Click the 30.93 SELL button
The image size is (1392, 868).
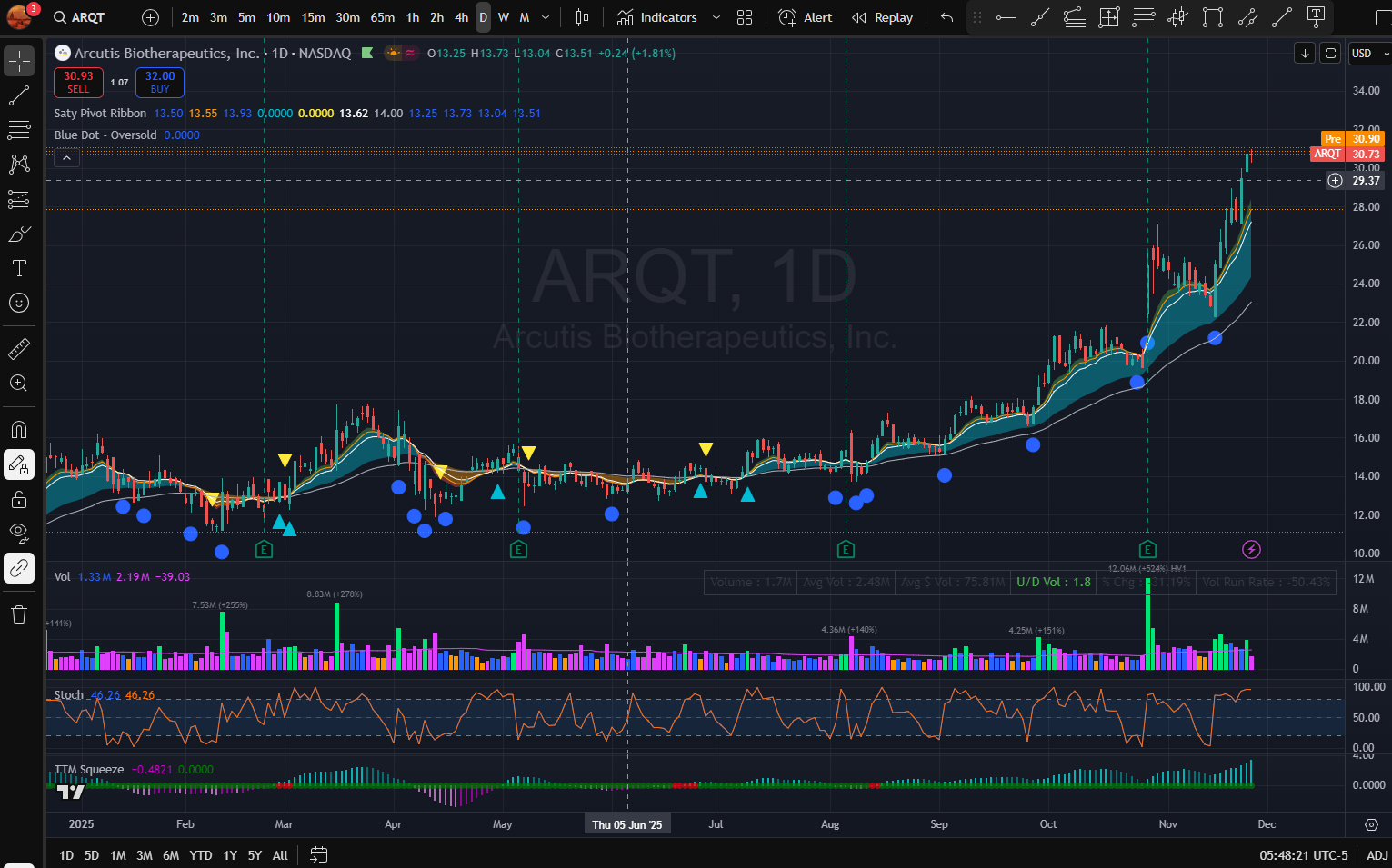(x=78, y=82)
